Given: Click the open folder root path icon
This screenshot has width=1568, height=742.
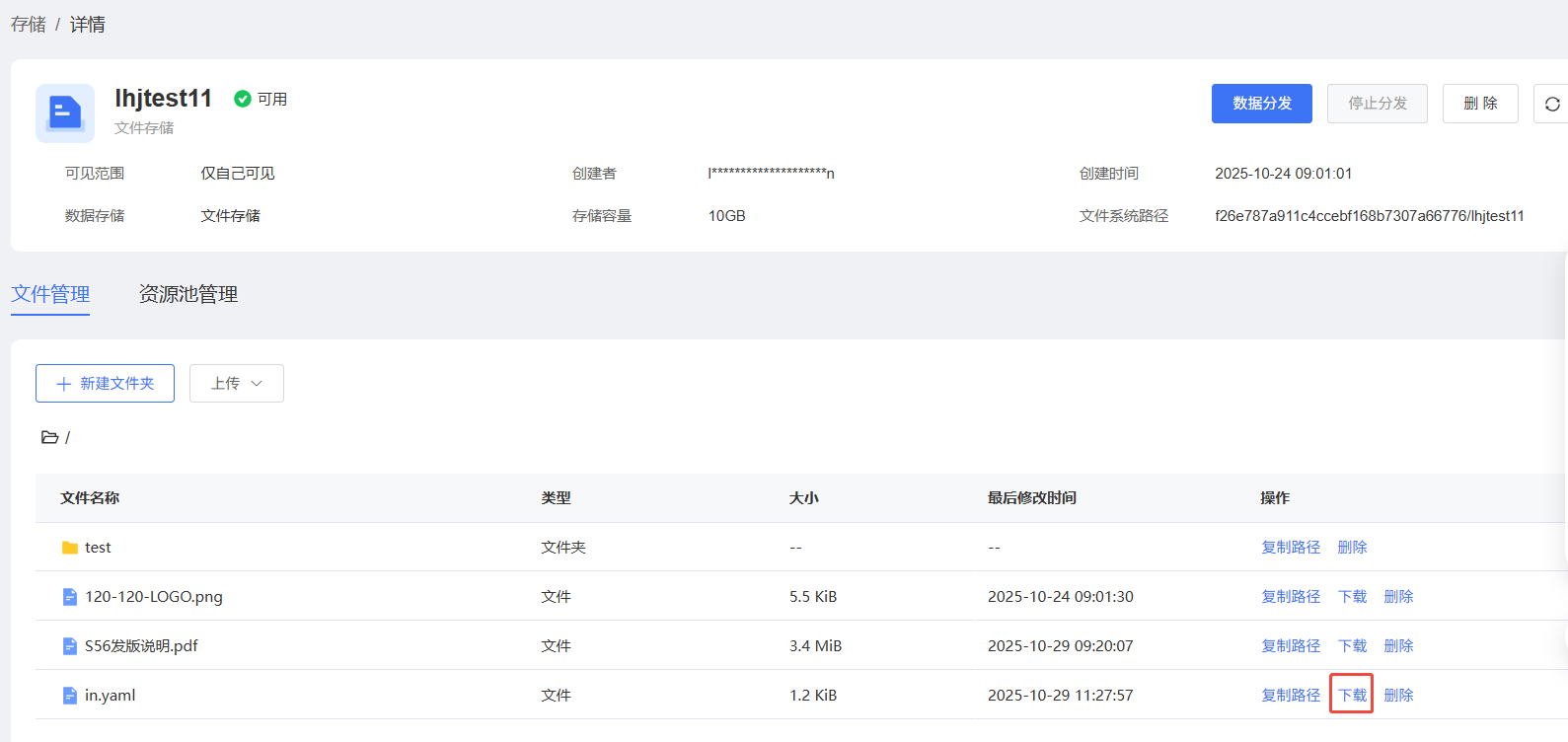Looking at the screenshot, I should [49, 437].
